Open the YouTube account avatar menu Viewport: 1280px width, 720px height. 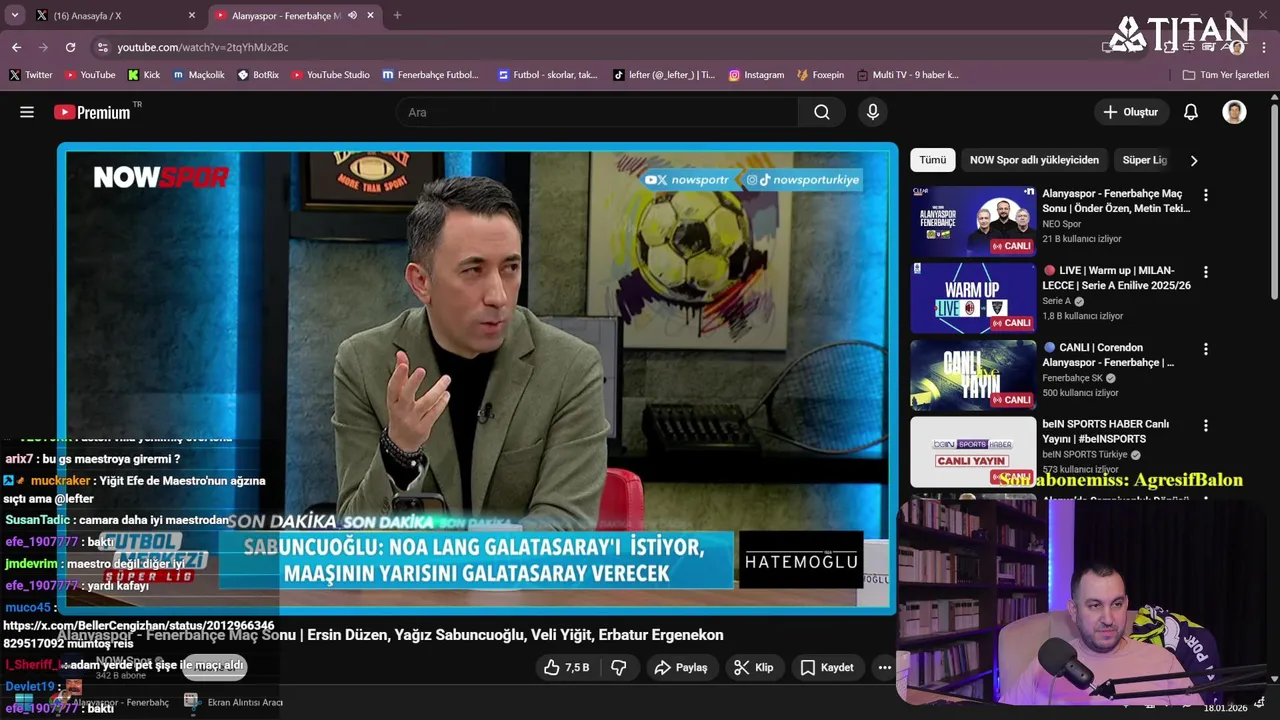[1234, 112]
